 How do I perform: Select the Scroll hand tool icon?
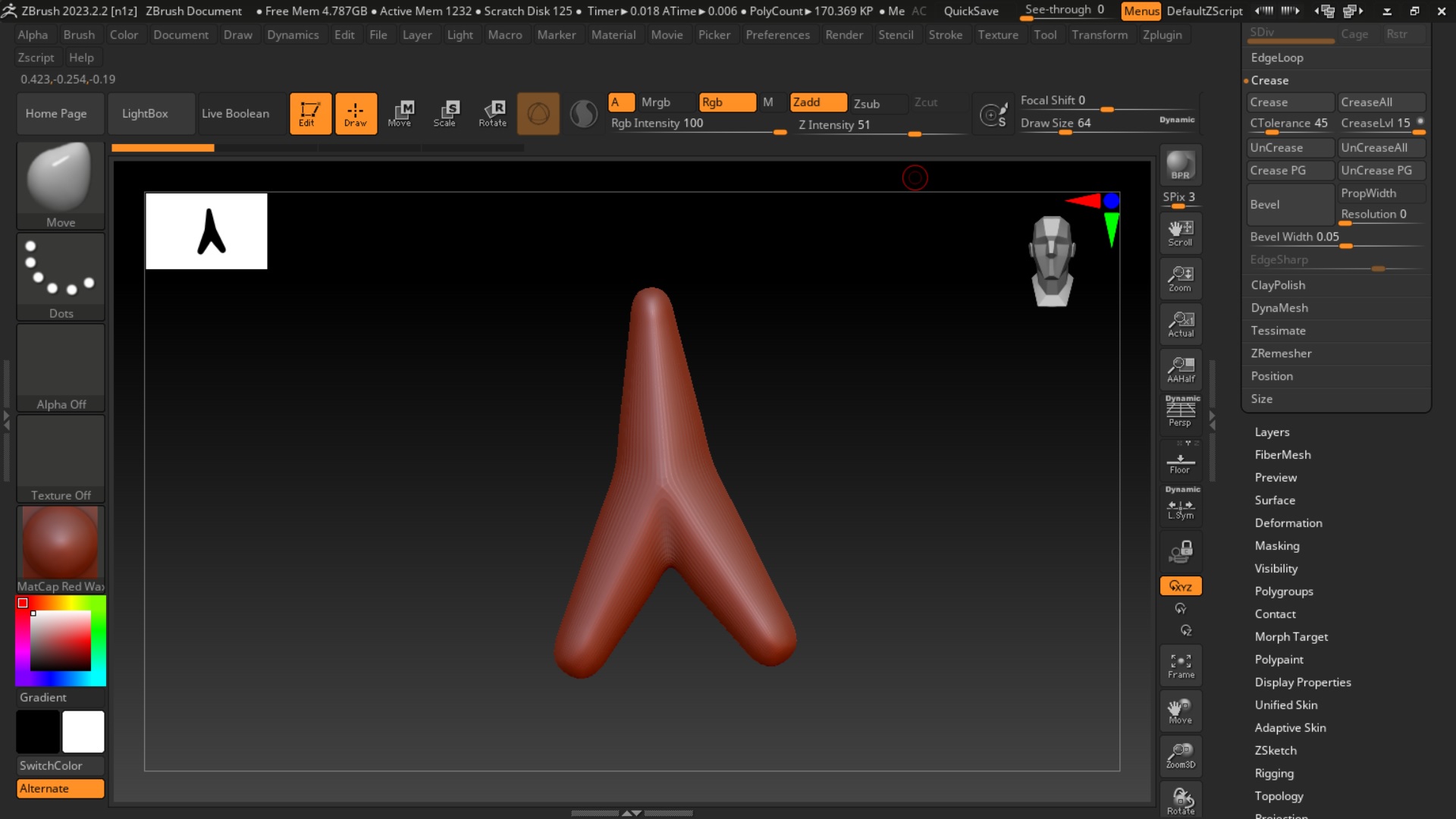(1180, 233)
